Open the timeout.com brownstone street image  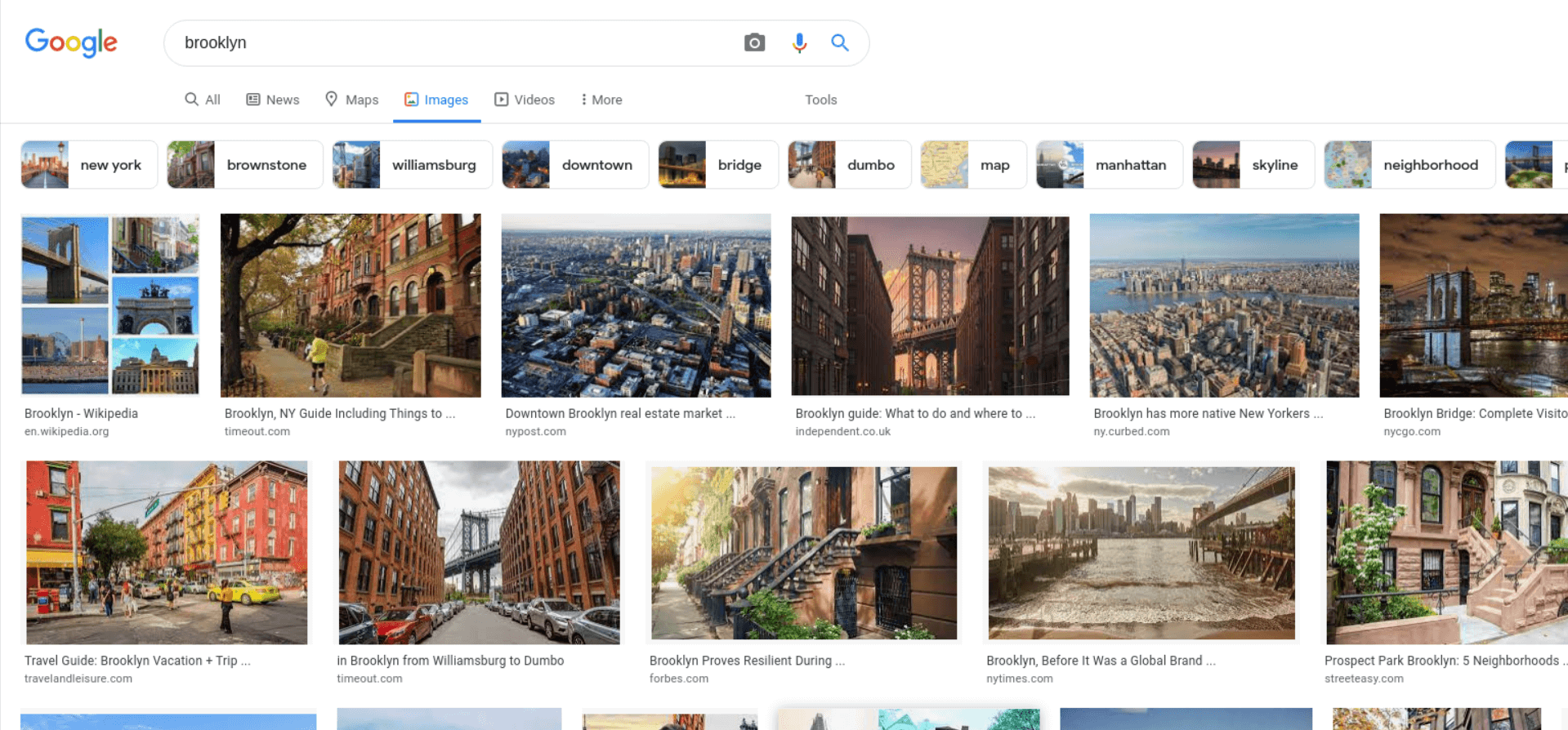(x=351, y=305)
